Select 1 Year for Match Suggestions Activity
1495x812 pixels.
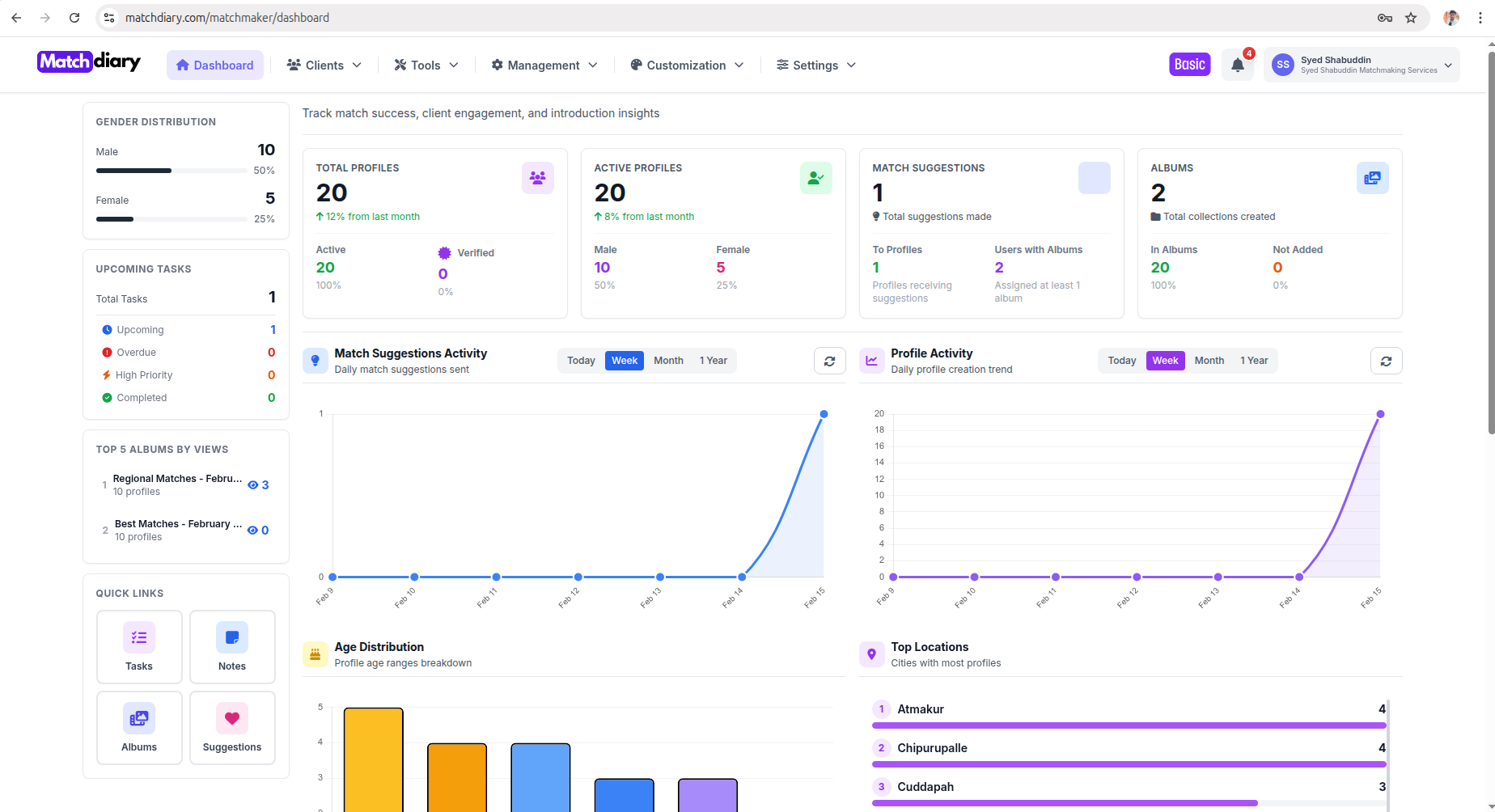[713, 361]
